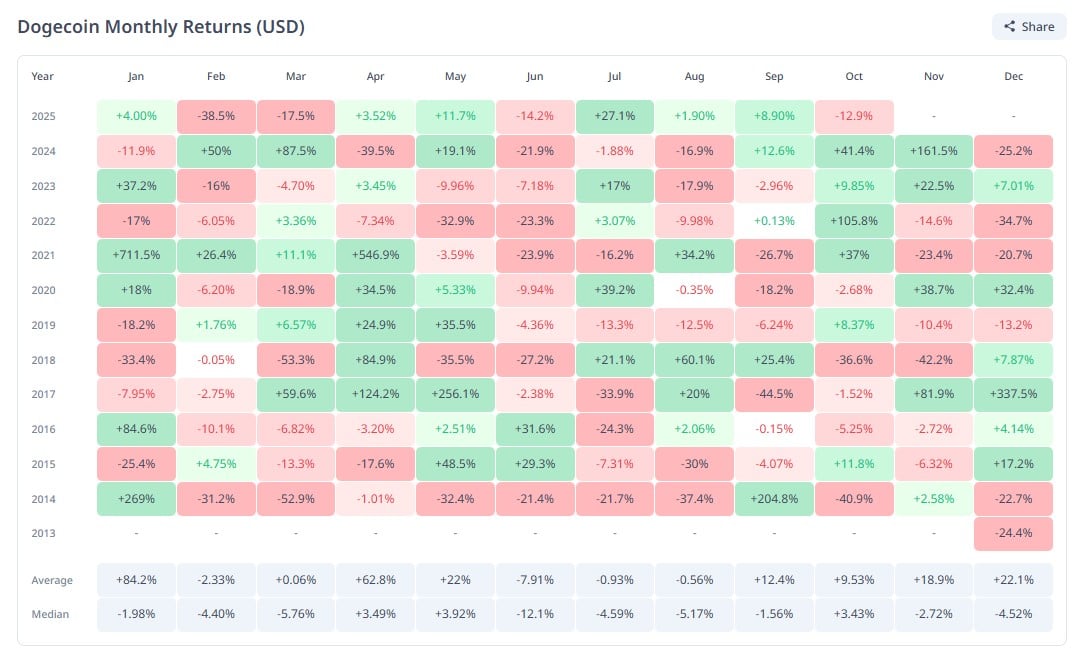Click the January Average +84.2% cell
Image resolution: width=1084 pixels, height=664 pixels.
[136, 580]
